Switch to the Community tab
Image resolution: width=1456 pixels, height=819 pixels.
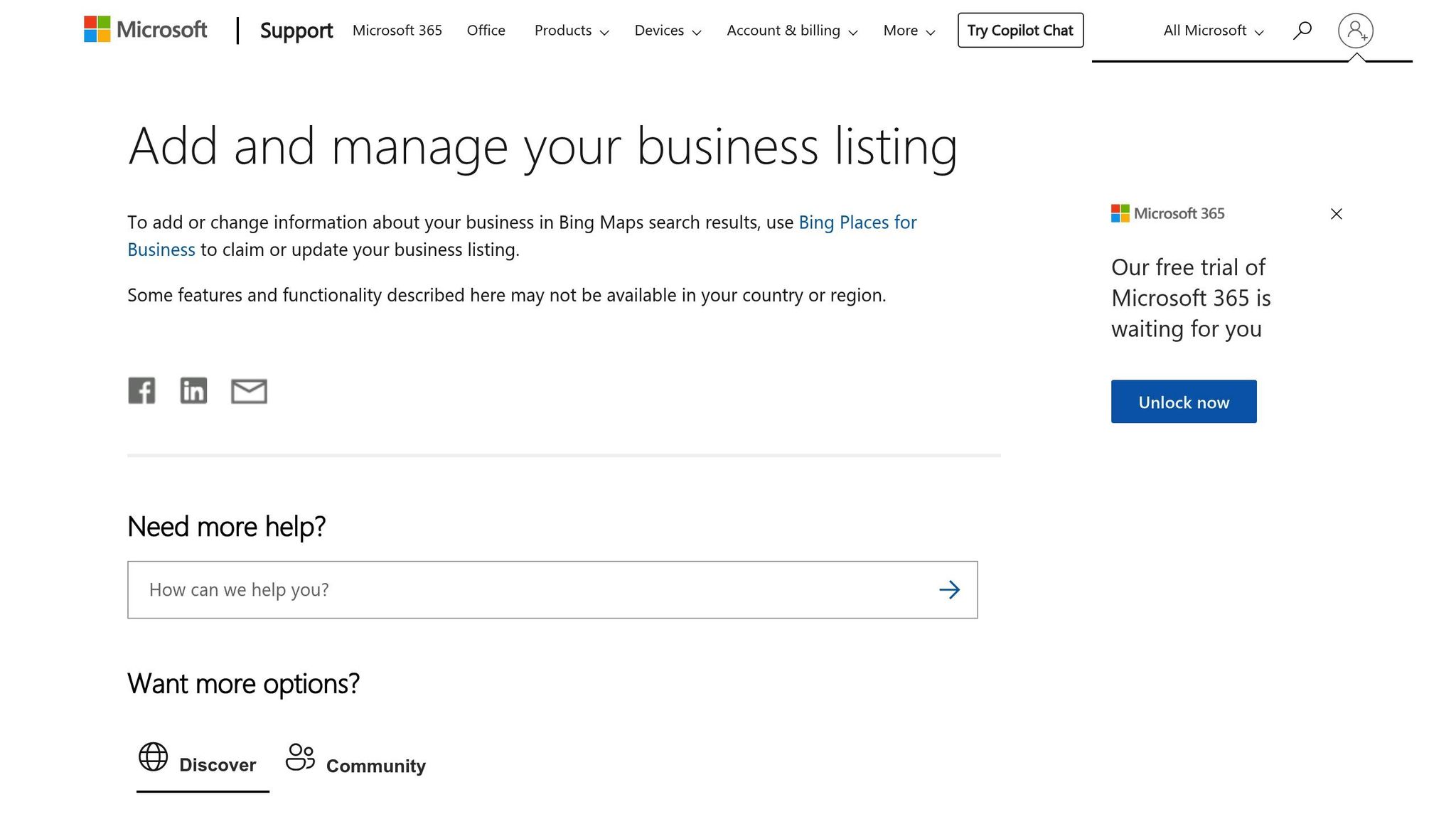(x=375, y=765)
